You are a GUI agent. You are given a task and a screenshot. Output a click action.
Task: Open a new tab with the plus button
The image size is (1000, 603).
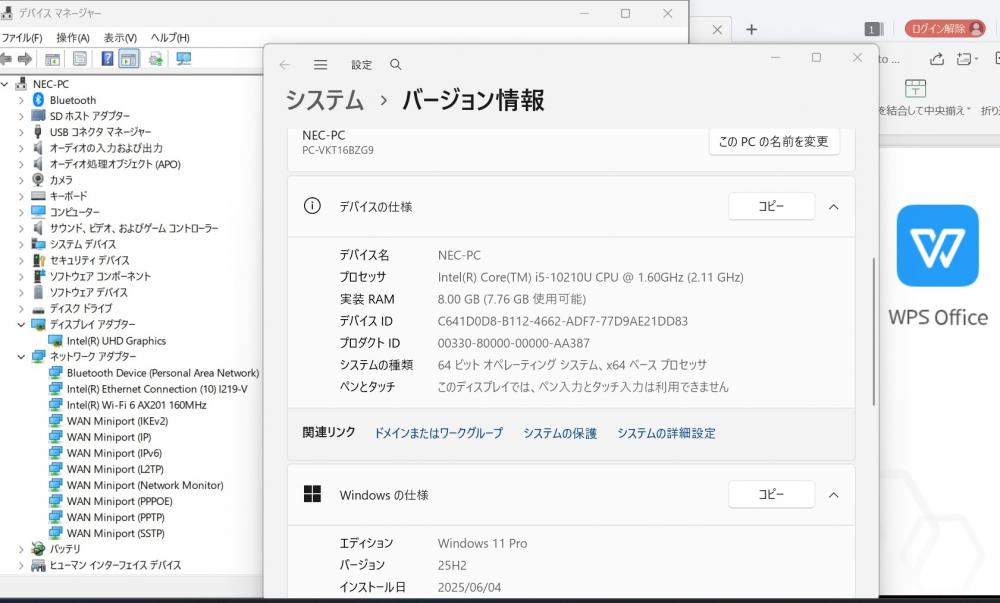tap(751, 29)
